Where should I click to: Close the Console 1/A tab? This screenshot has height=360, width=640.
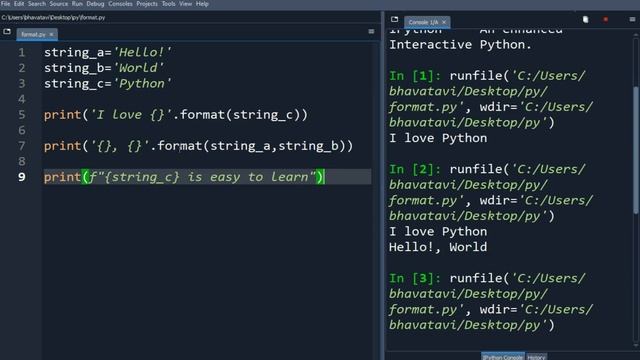pyautogui.click(x=444, y=22)
